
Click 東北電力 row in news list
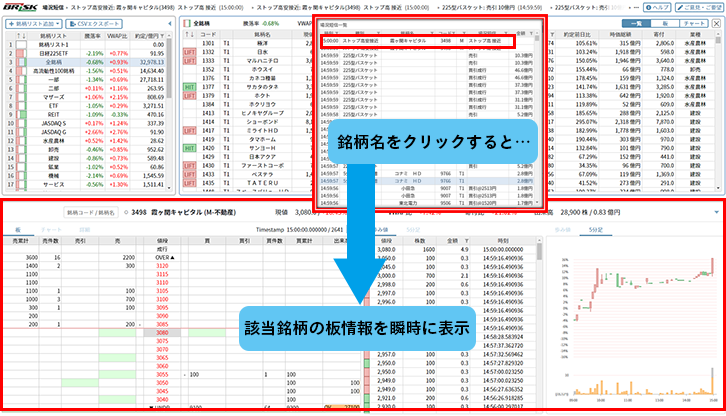click(x=426, y=203)
